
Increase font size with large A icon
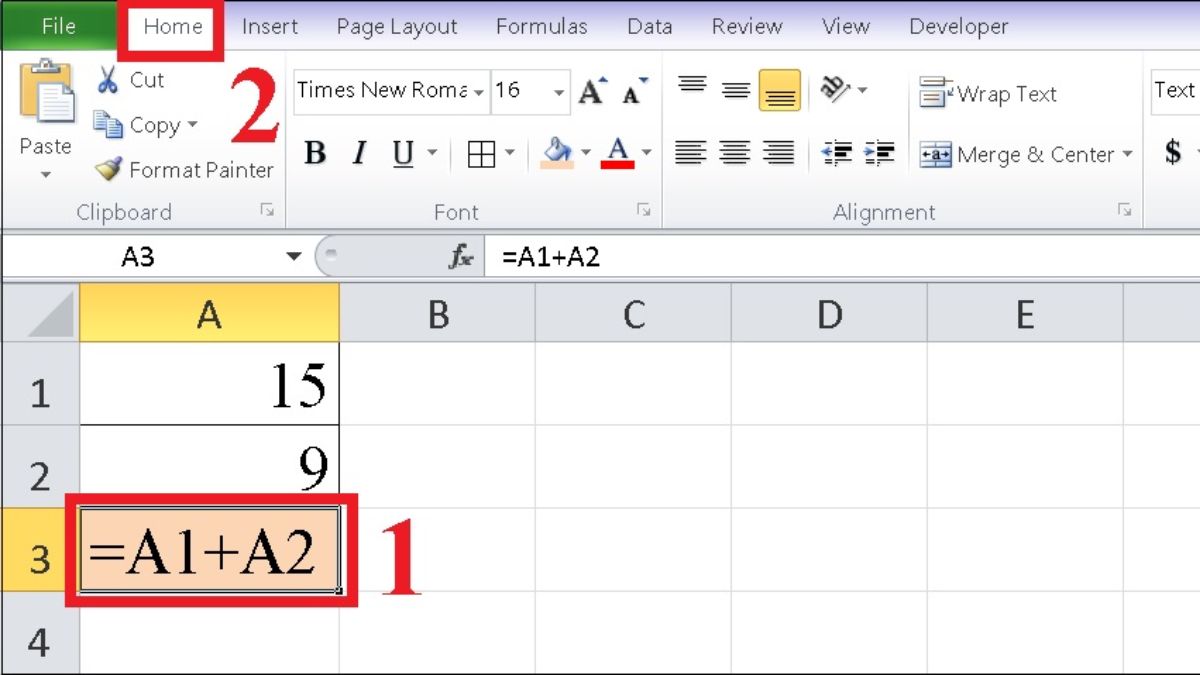coord(592,91)
